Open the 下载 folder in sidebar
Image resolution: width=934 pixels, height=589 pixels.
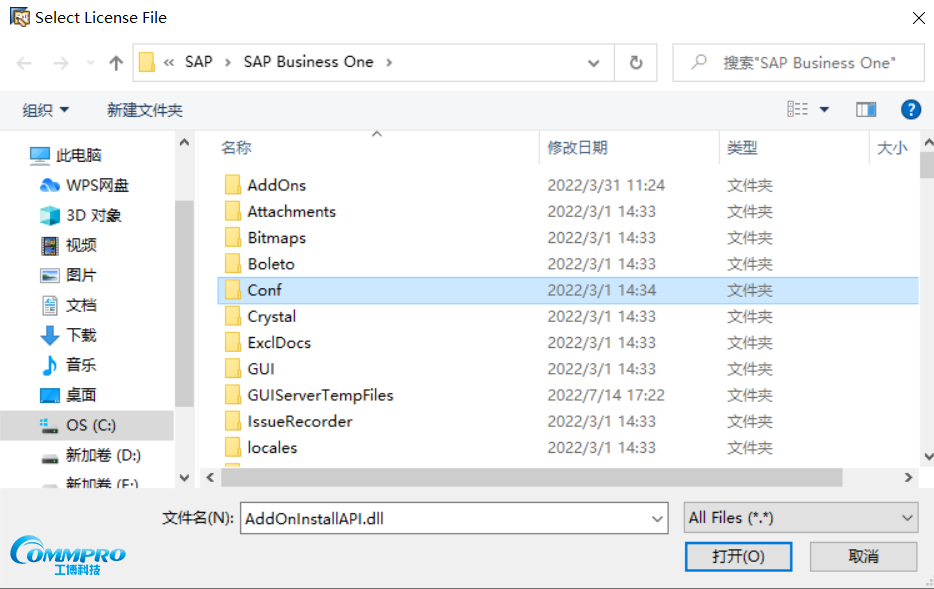pyautogui.click(x=81, y=335)
